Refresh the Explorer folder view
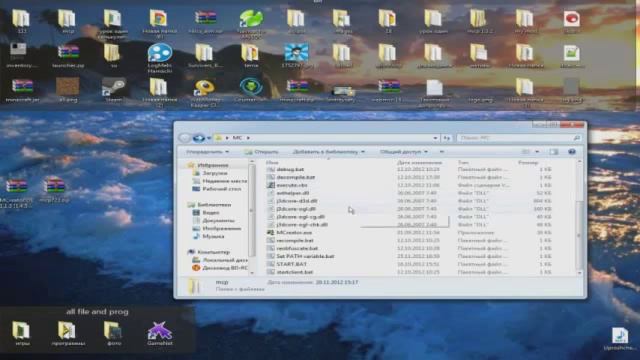Viewport: 640px width, 360px height. tap(447, 138)
